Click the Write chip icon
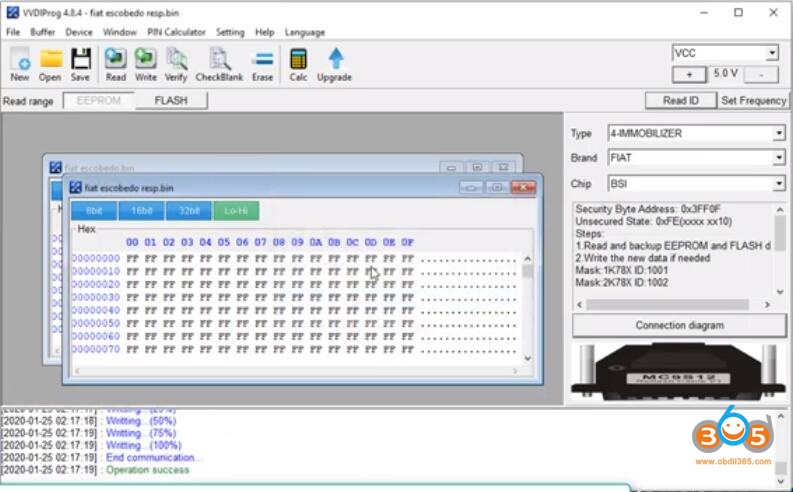Image resolution: width=793 pixels, height=492 pixels. (146, 63)
